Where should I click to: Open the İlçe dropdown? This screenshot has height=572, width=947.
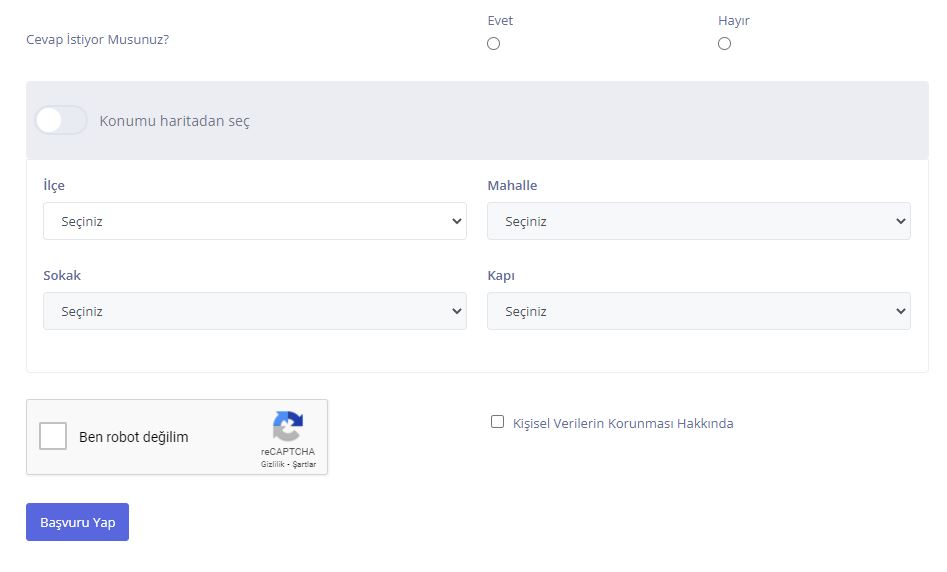tap(254, 222)
